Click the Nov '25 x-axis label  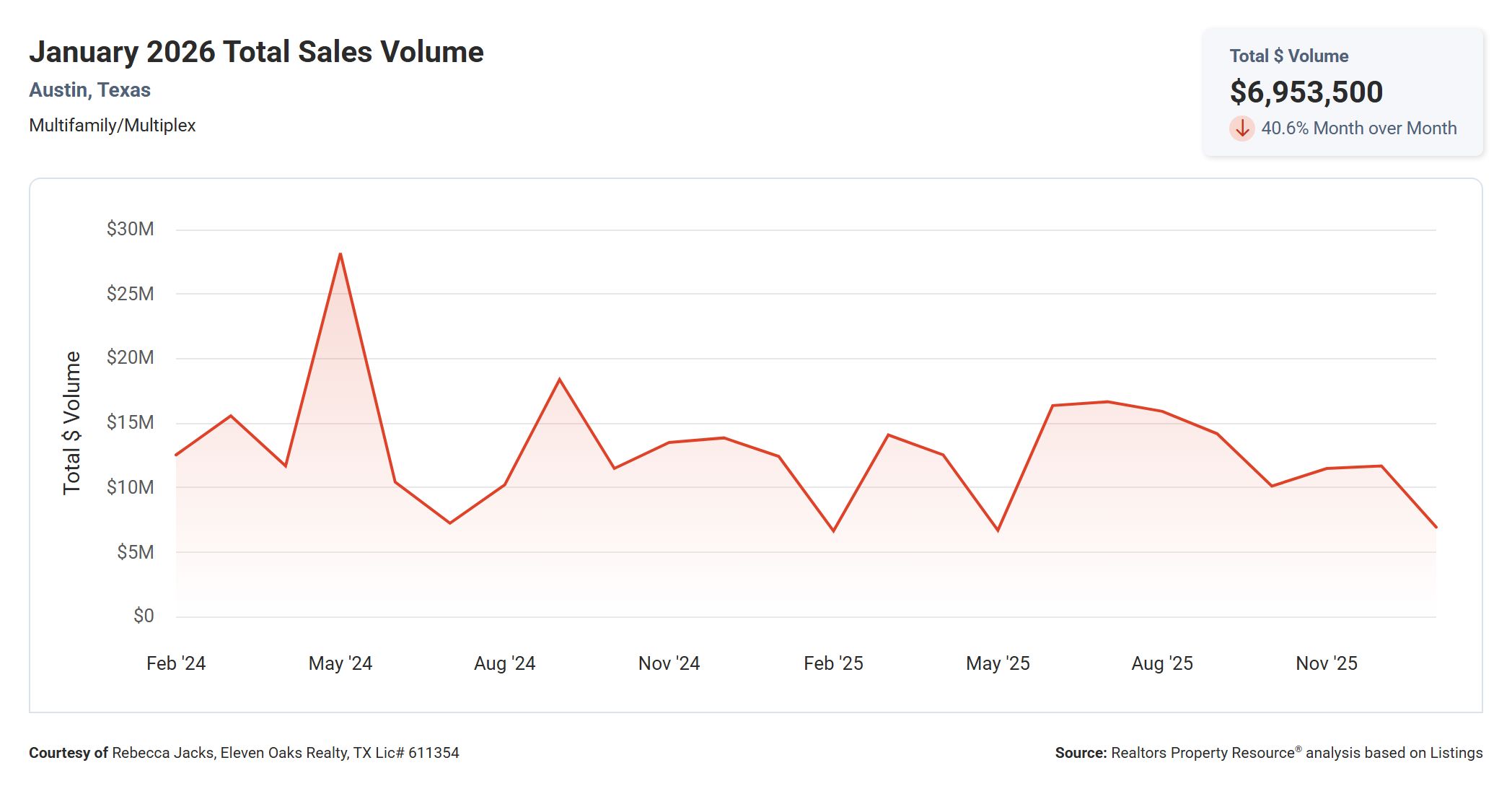[1327, 663]
